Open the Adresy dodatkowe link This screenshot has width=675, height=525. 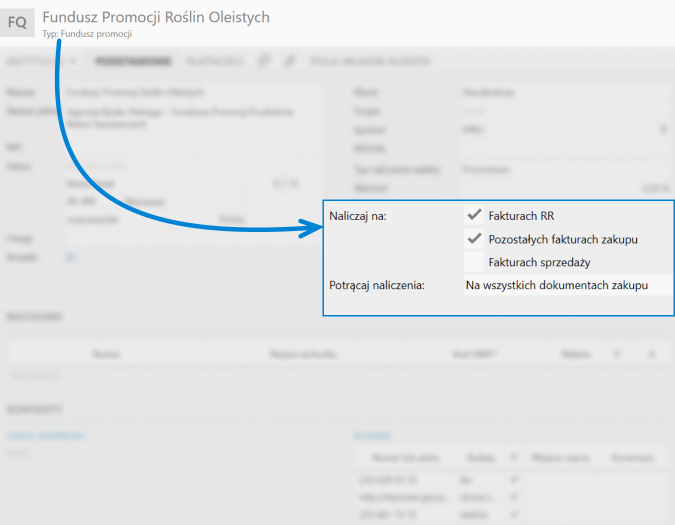[46, 435]
